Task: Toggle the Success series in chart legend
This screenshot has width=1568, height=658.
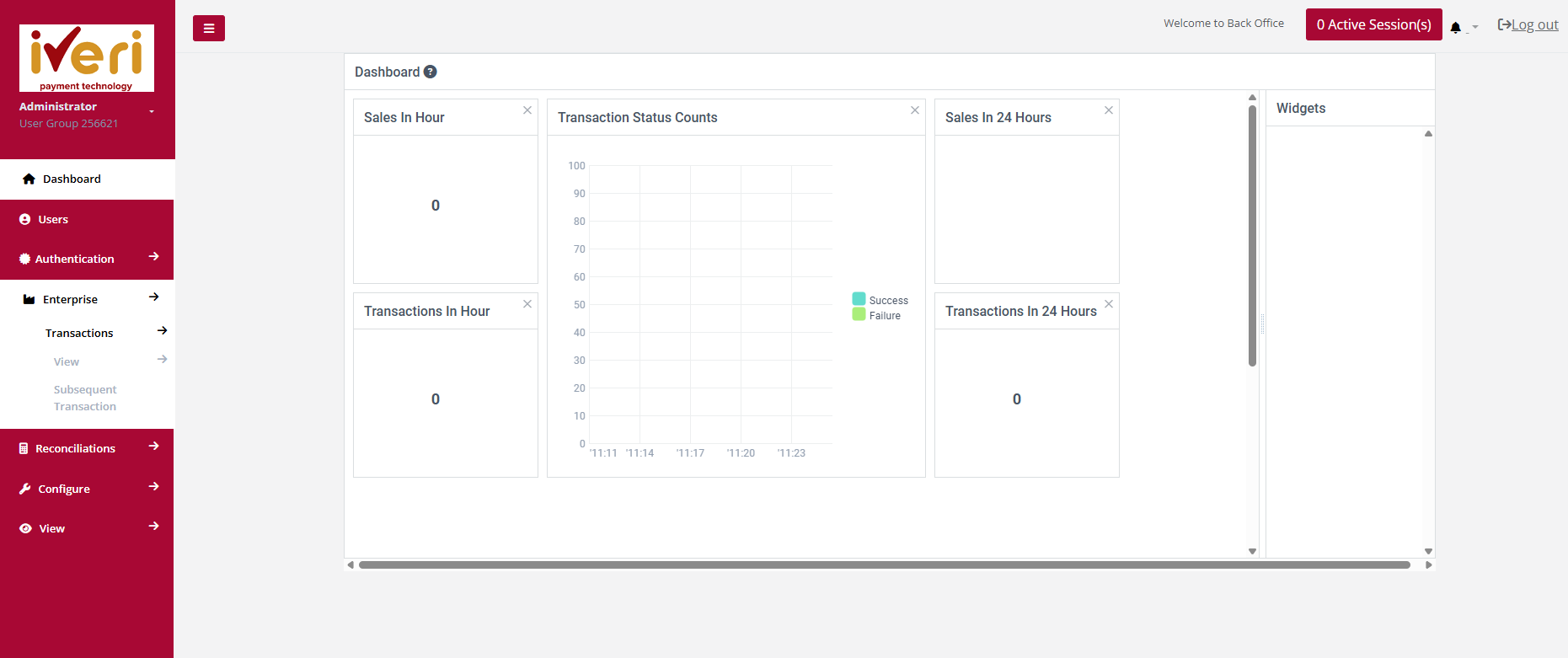Action: [880, 300]
